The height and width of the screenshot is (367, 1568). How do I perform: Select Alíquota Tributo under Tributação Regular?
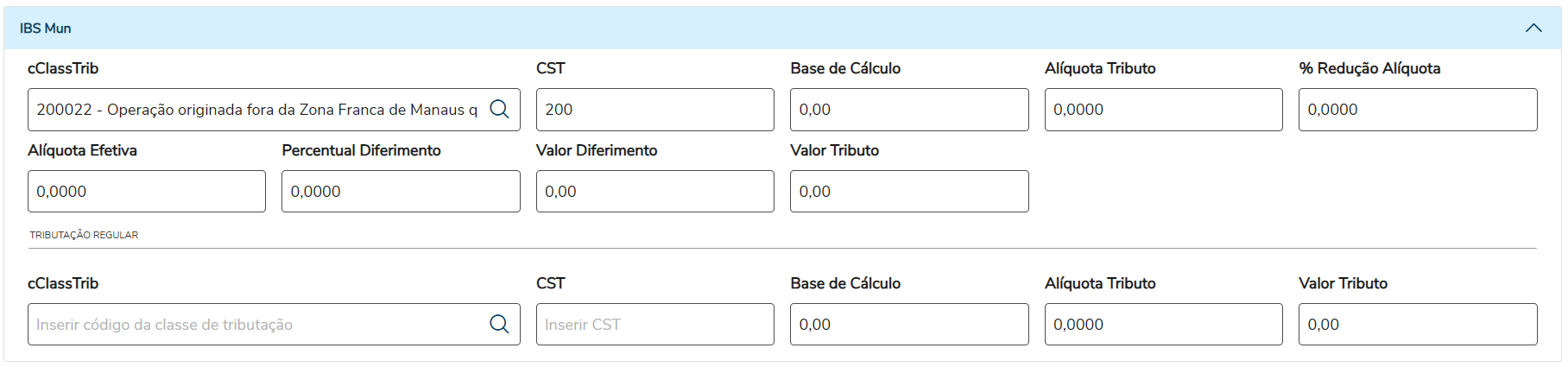[1163, 325]
